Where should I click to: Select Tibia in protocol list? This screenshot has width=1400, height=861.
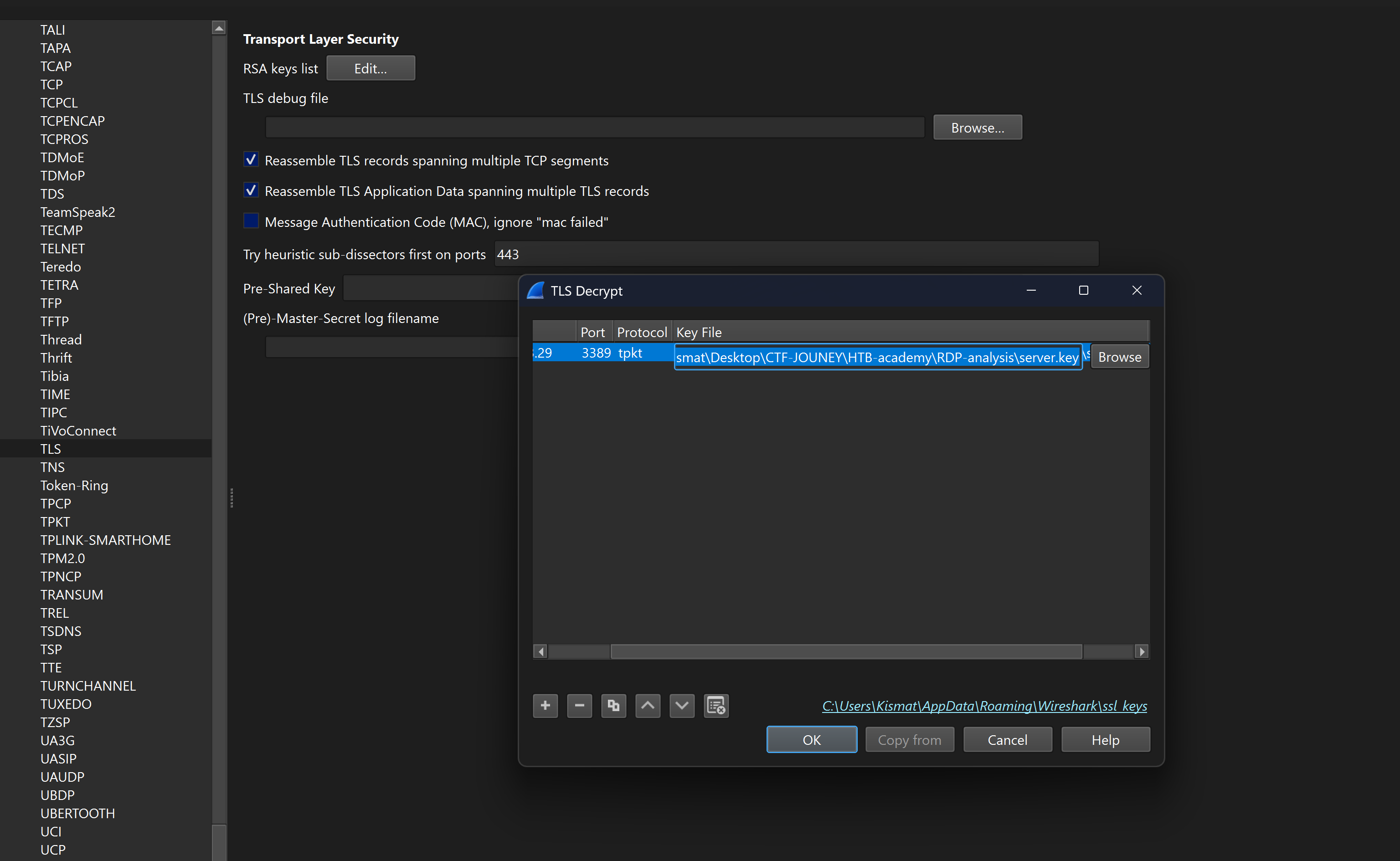click(x=54, y=376)
